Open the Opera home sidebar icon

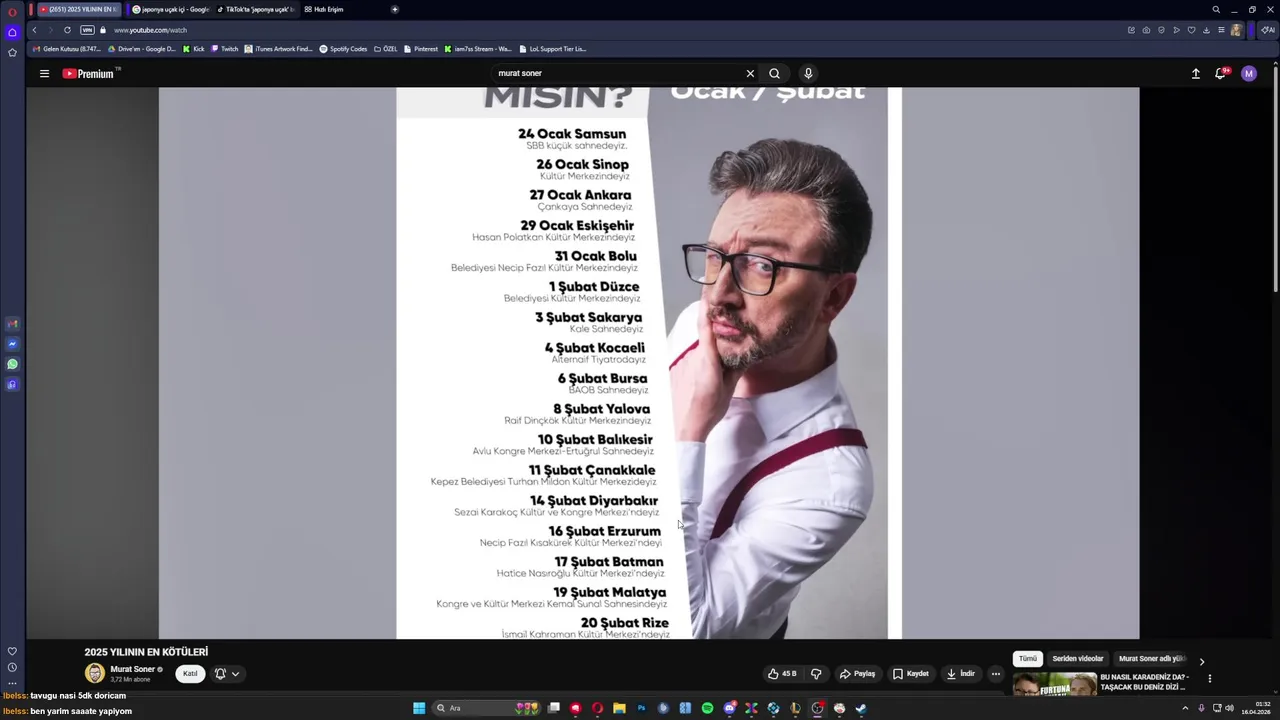tap(12, 32)
